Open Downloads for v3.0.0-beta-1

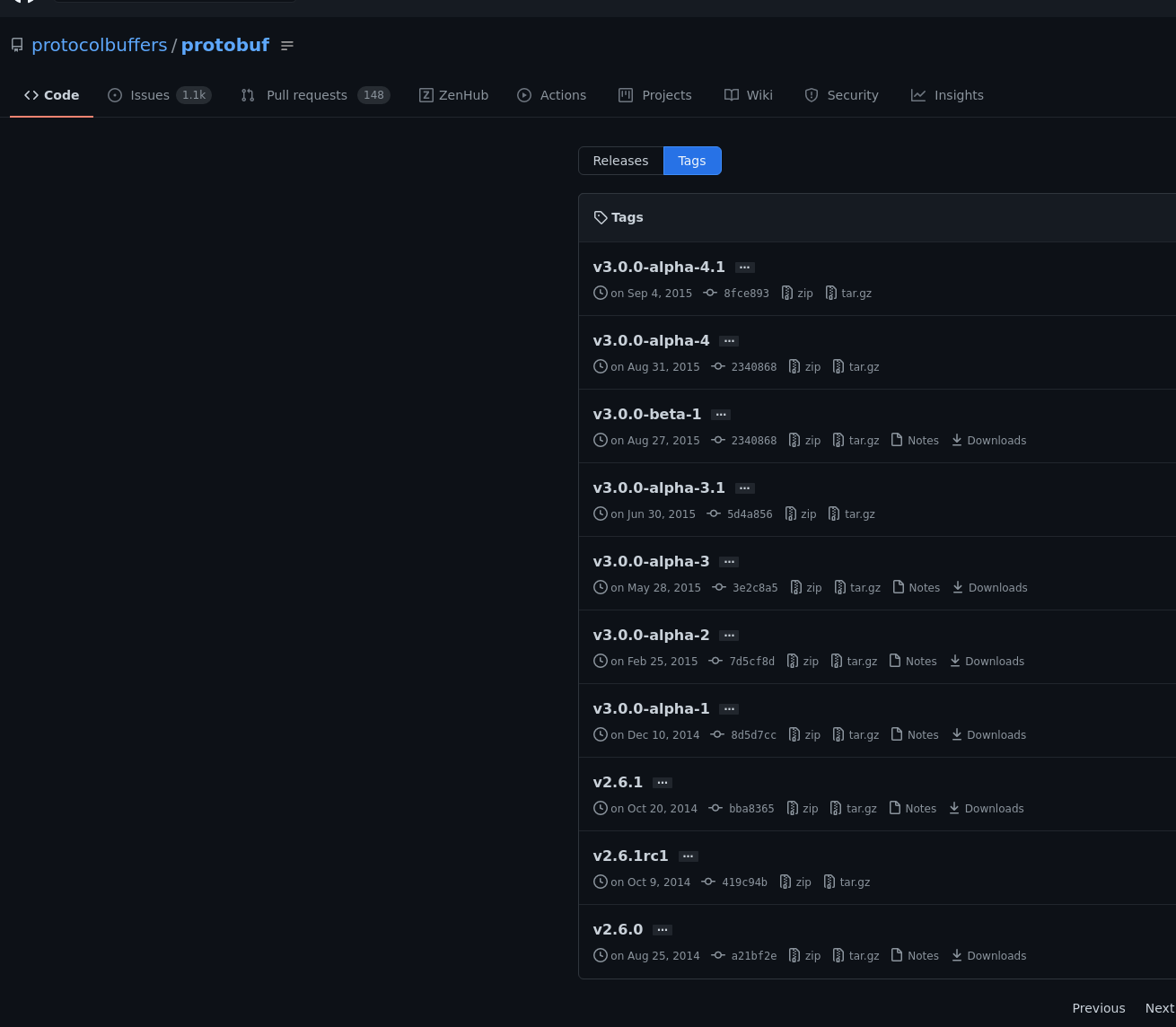point(988,441)
